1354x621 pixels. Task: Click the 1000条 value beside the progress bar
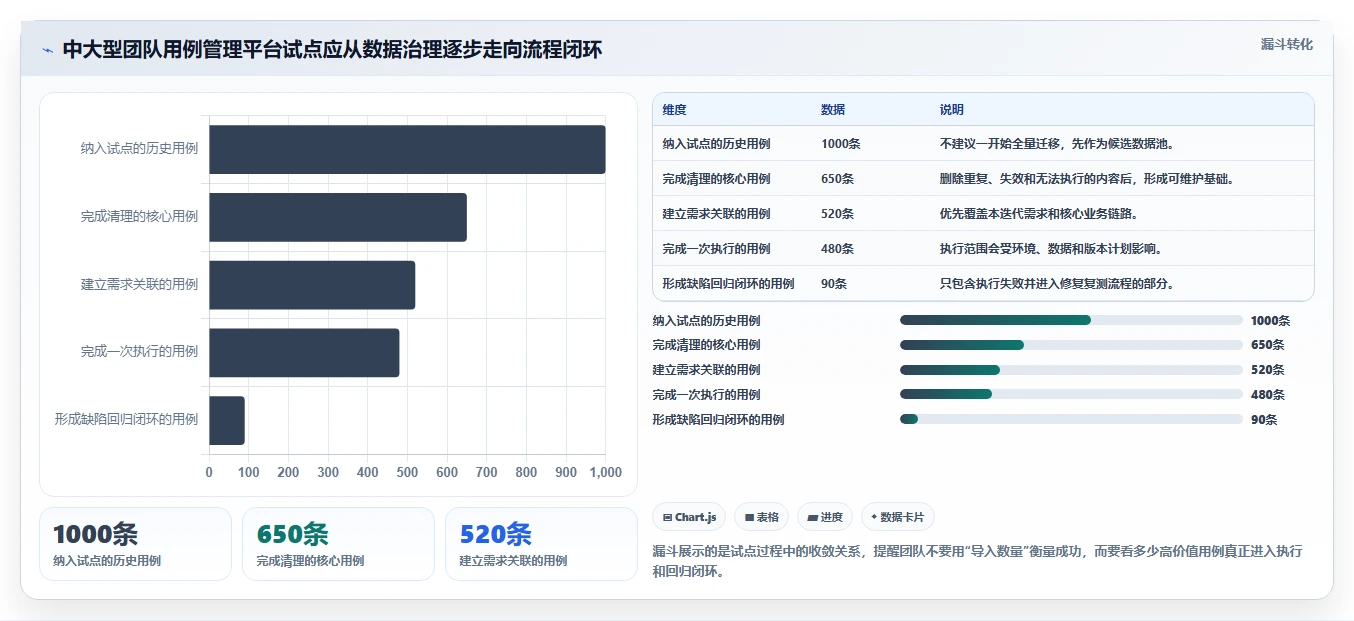coord(1270,321)
